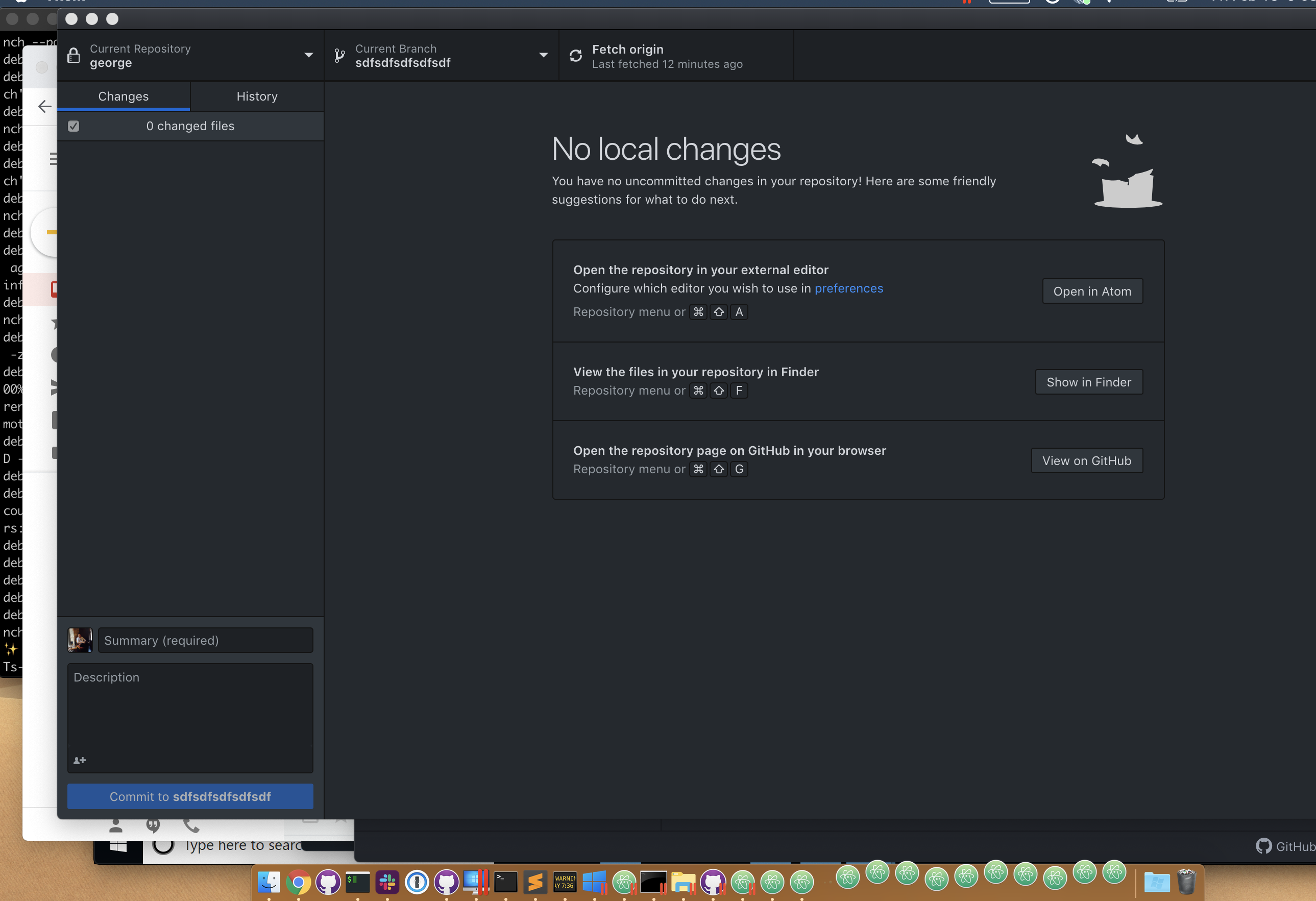This screenshot has height=901, width=1316.
Task: Open the hamburger menu in the background window
Action: [53, 159]
